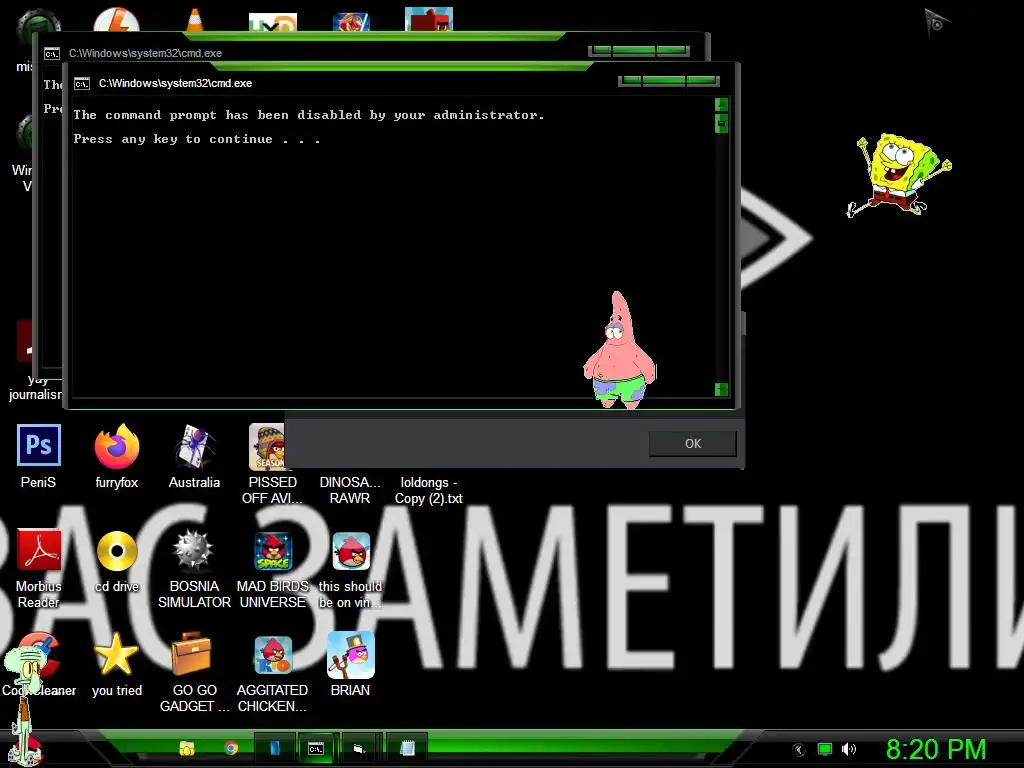Open the BOSNIA SIMULATOR mine icon

[194, 551]
